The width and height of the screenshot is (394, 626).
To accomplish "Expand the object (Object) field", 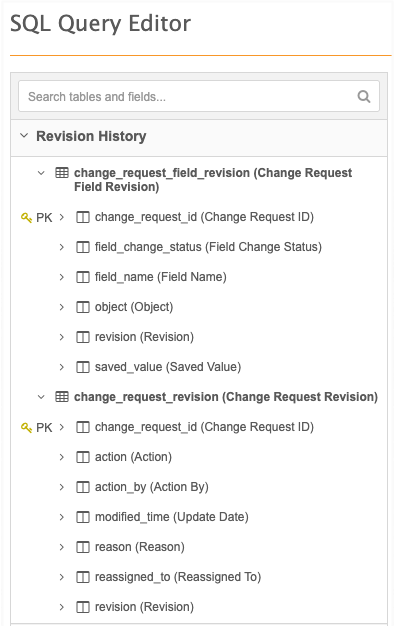I will click(61, 307).
